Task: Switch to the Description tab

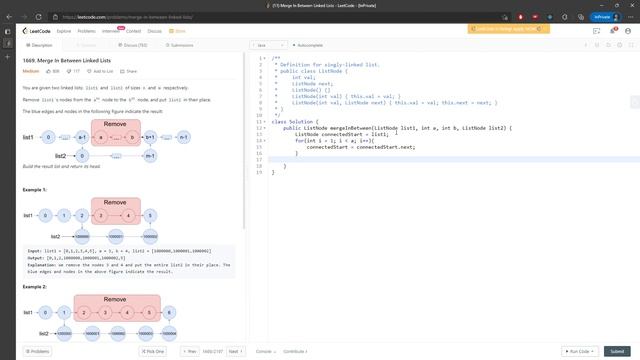Action: [39, 45]
